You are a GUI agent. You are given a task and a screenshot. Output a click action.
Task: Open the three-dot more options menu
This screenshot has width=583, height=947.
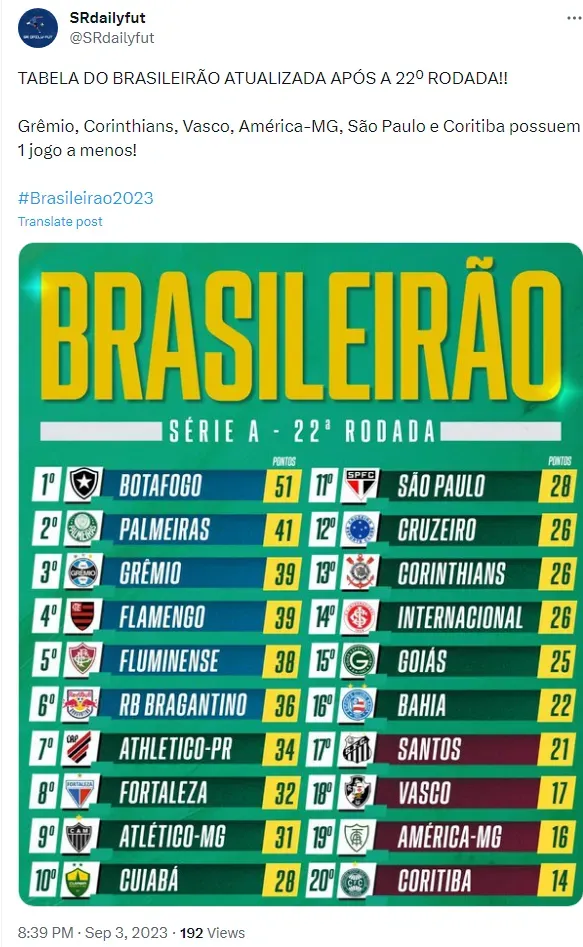point(574,18)
